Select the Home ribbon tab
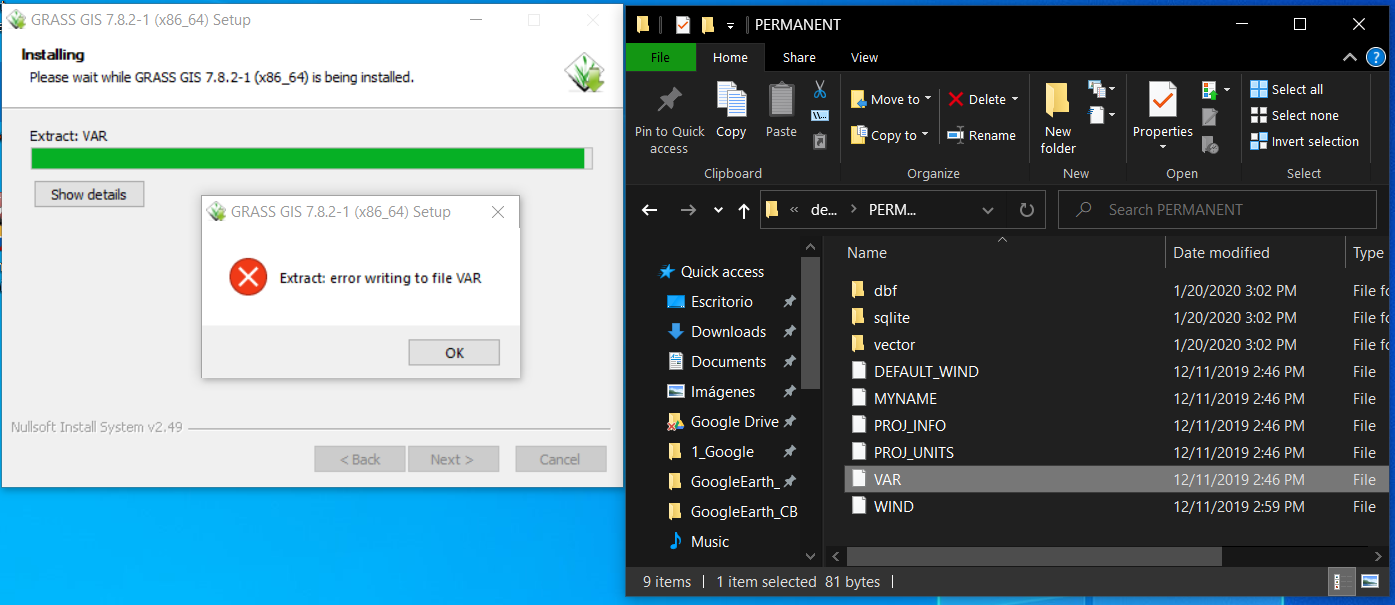Viewport: 1395px width, 605px height. (730, 57)
